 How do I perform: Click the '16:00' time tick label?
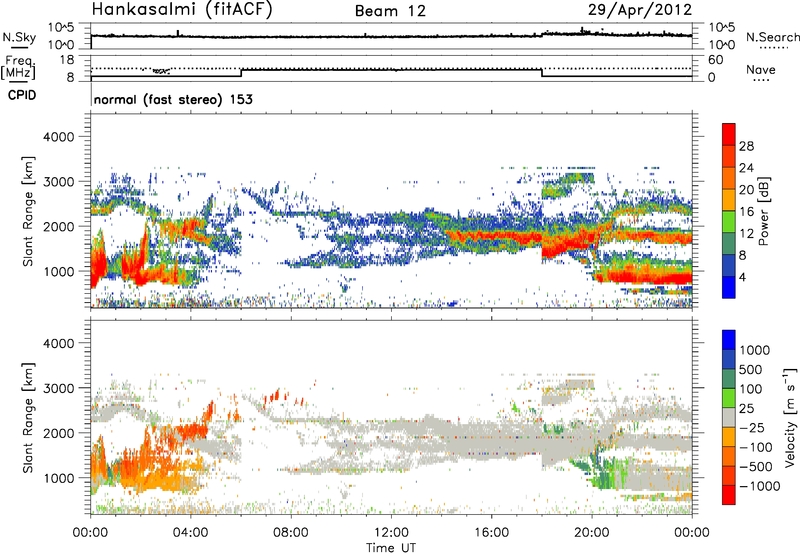[491, 533]
